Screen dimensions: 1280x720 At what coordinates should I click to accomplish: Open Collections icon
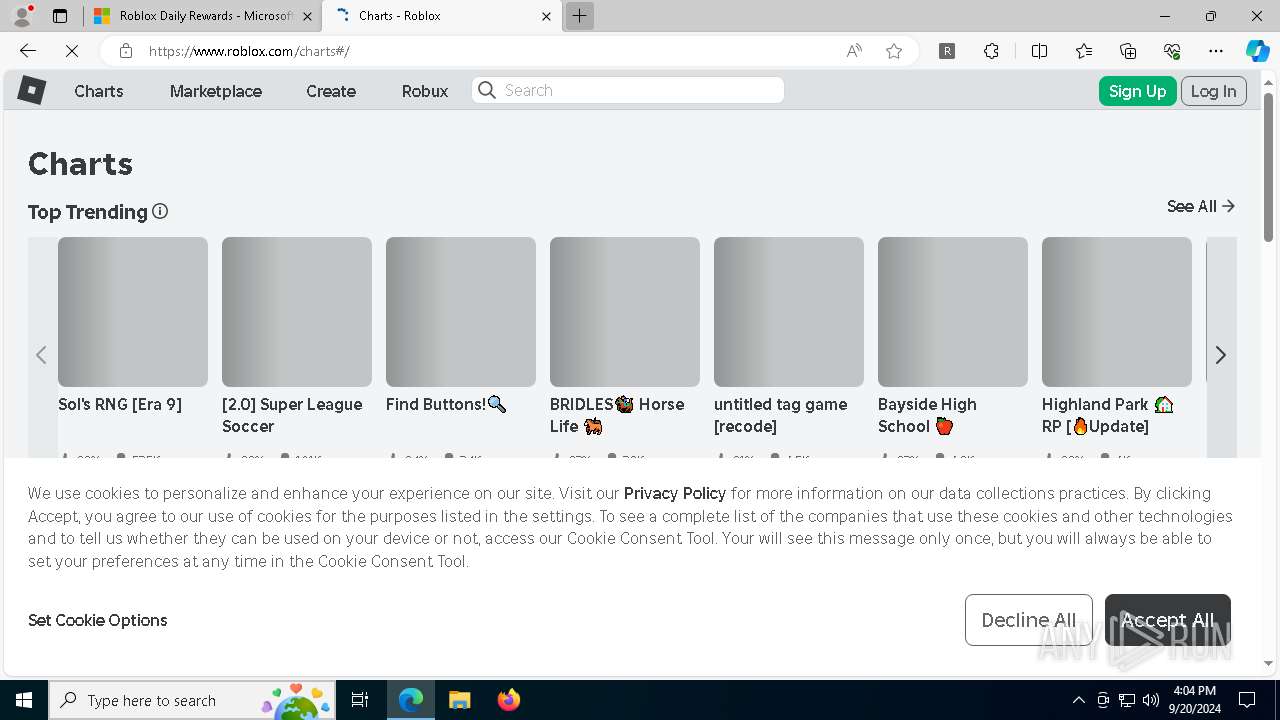[x=1128, y=51]
